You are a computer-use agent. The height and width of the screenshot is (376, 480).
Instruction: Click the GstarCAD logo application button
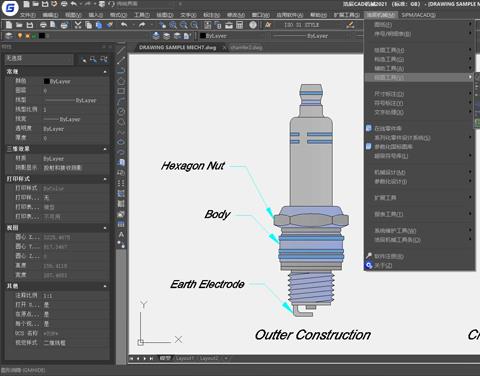(10, 8)
